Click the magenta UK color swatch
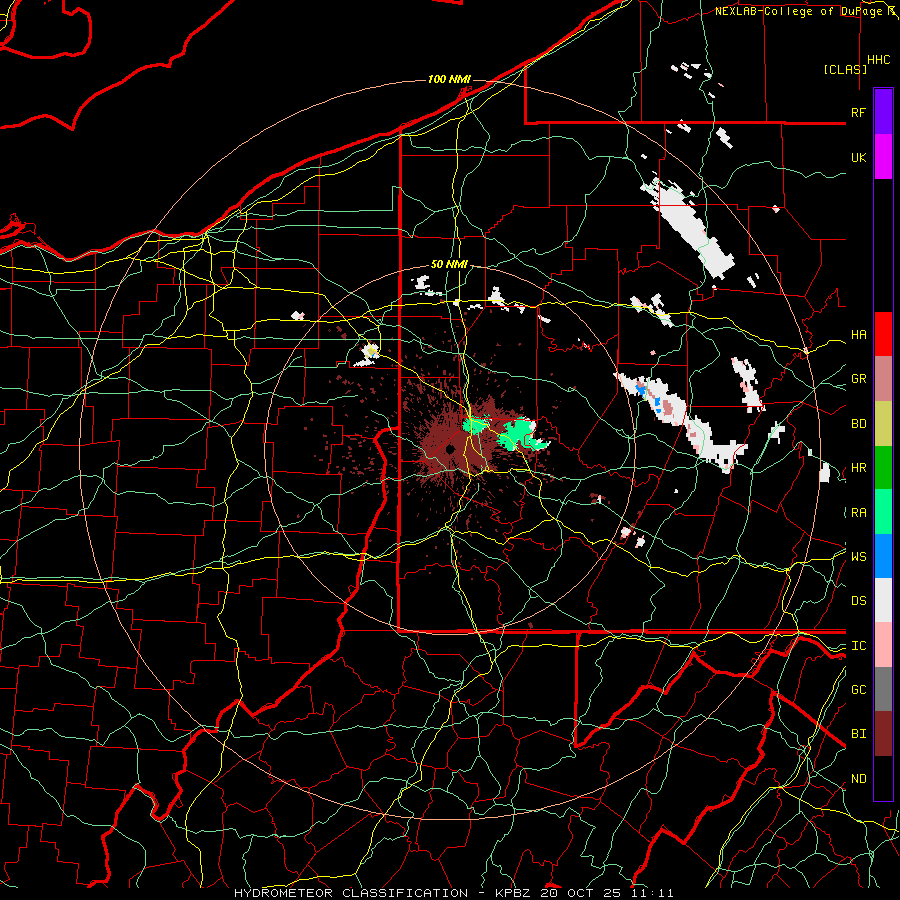The height and width of the screenshot is (900, 900). 883,157
